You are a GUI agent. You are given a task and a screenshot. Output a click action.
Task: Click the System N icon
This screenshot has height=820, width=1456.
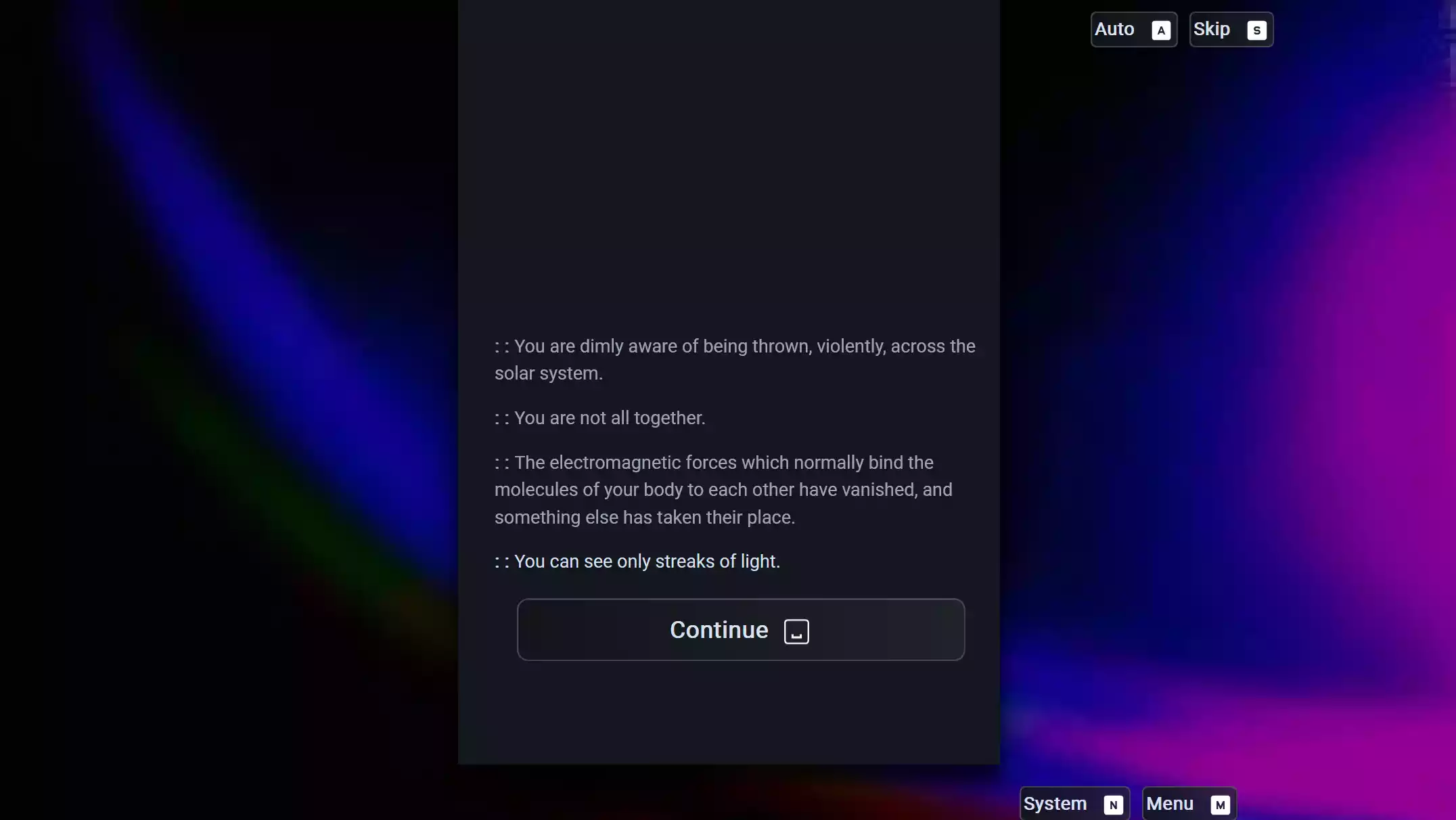1074,803
